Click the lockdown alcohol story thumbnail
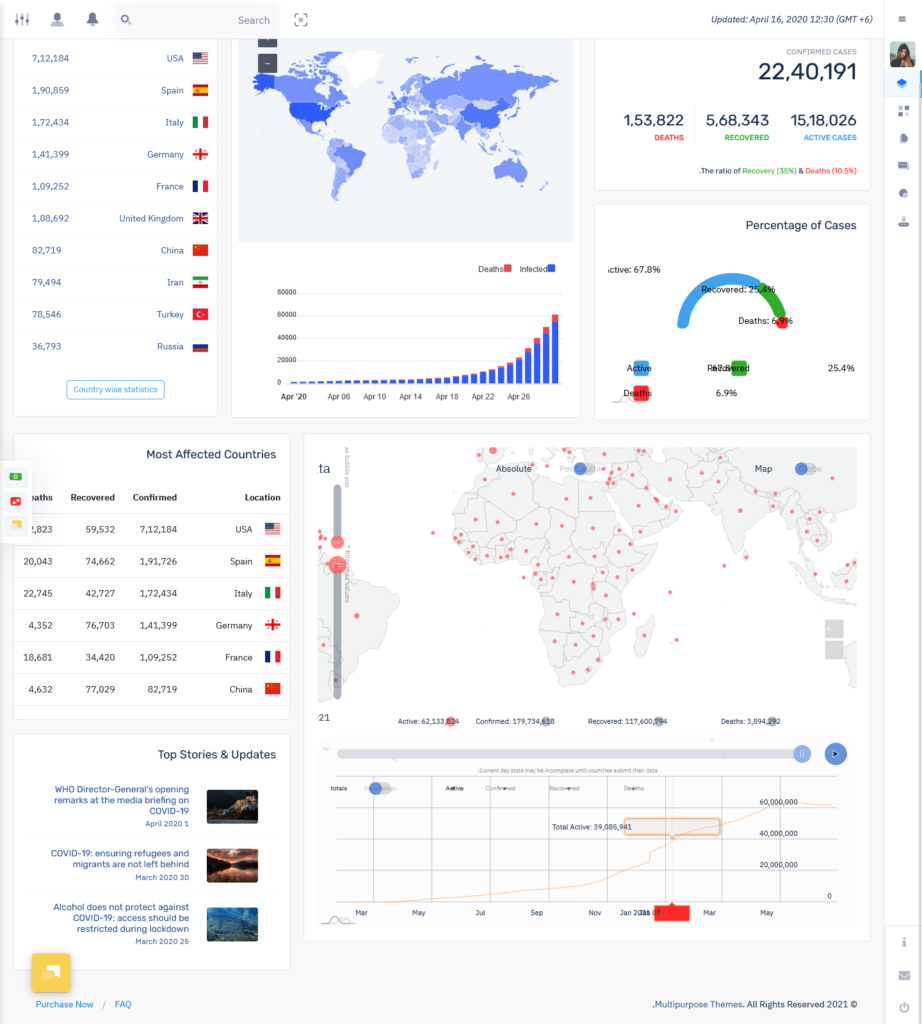The image size is (922, 1024). [x=232, y=924]
